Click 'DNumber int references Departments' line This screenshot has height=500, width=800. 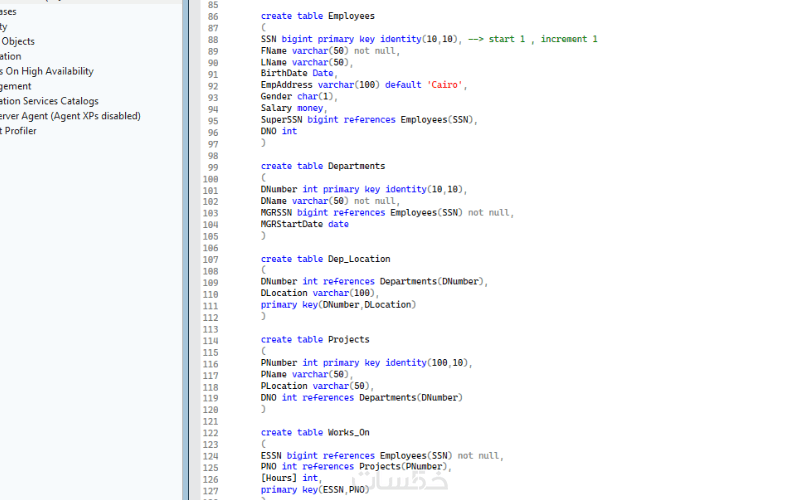click(x=374, y=282)
